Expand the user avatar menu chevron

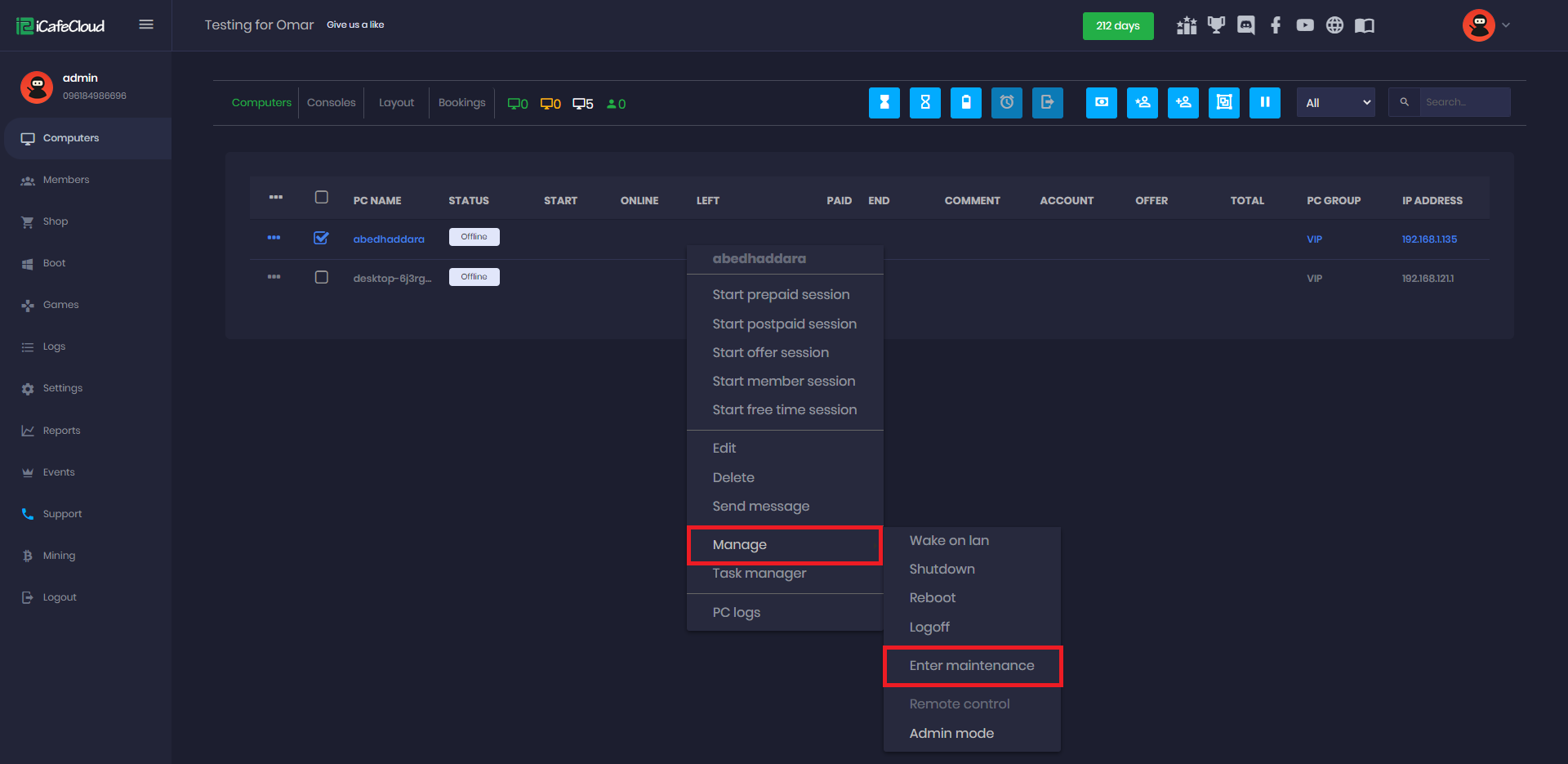(1506, 25)
